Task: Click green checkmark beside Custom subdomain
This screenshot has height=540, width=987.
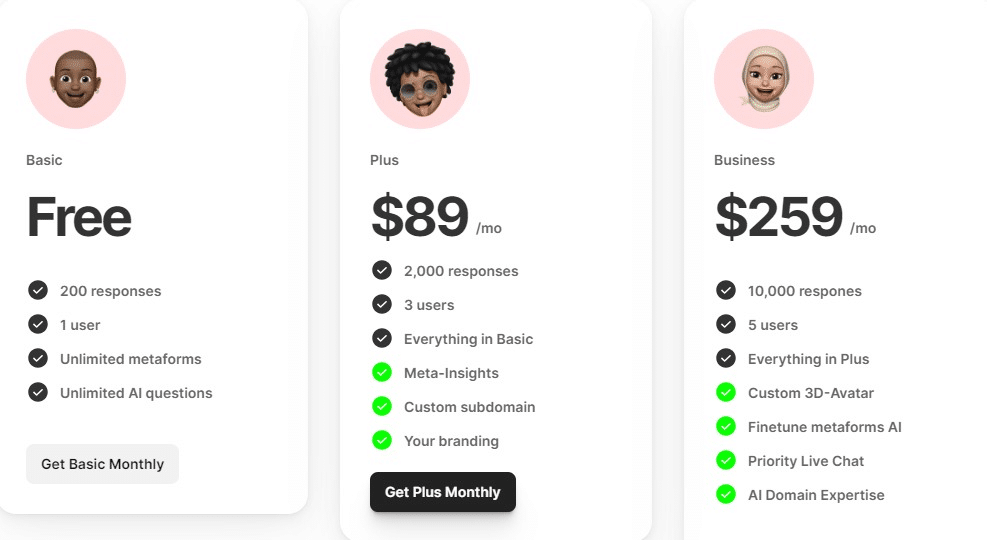Action: 381,407
